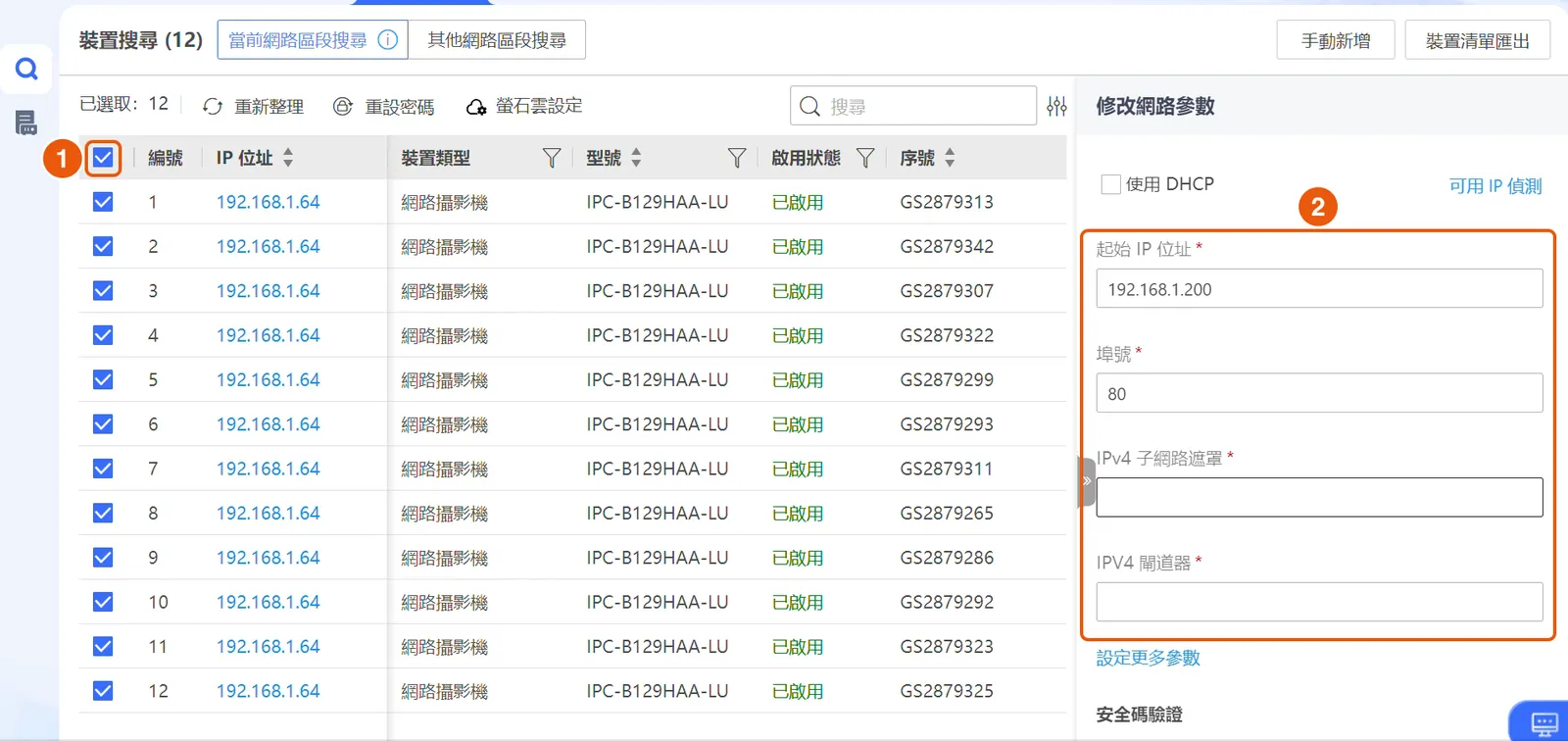Open the search icon in left sidebar
Viewport: 1568px width, 741px height.
[x=26, y=69]
